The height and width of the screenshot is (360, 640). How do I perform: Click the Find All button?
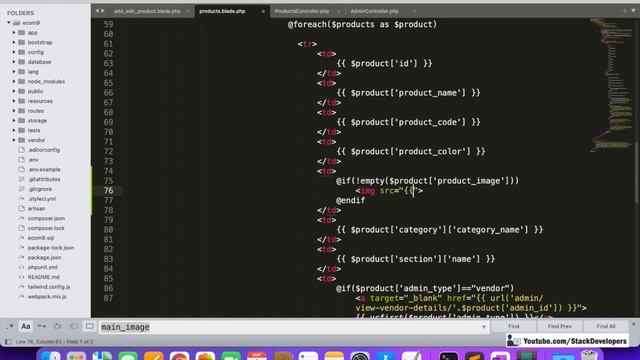606,326
